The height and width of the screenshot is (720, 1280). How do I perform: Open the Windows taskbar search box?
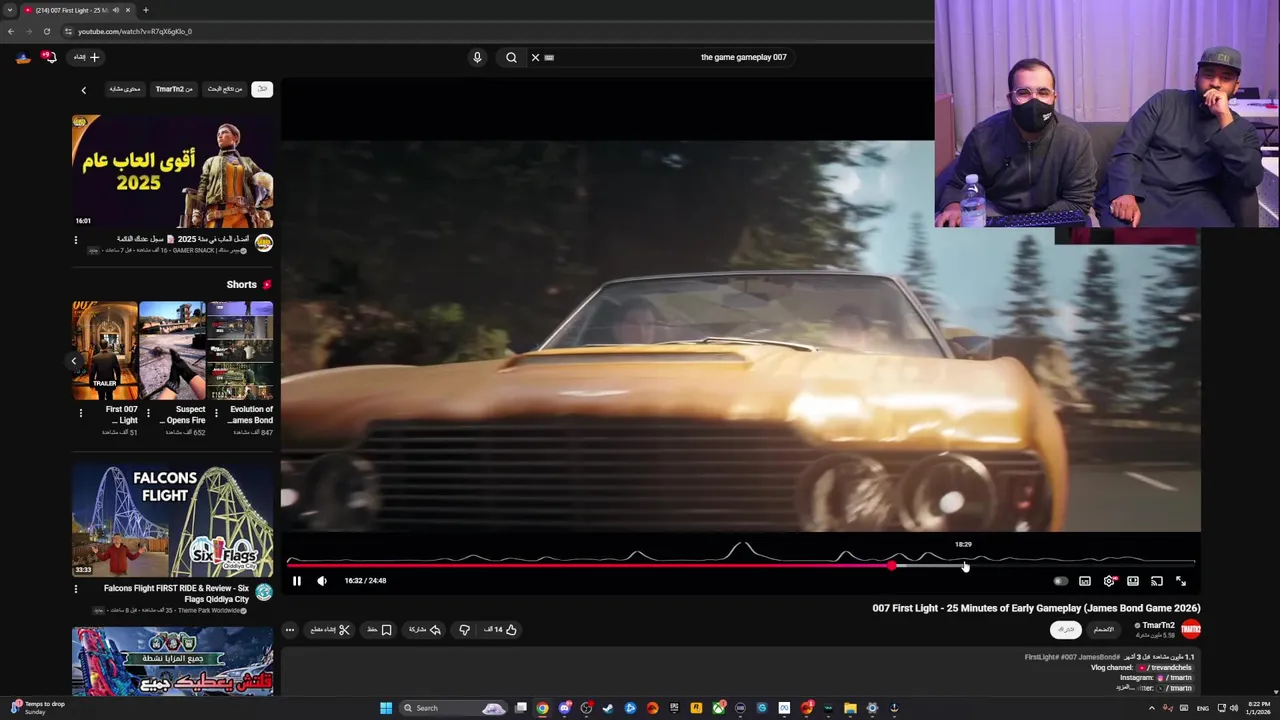click(452, 708)
